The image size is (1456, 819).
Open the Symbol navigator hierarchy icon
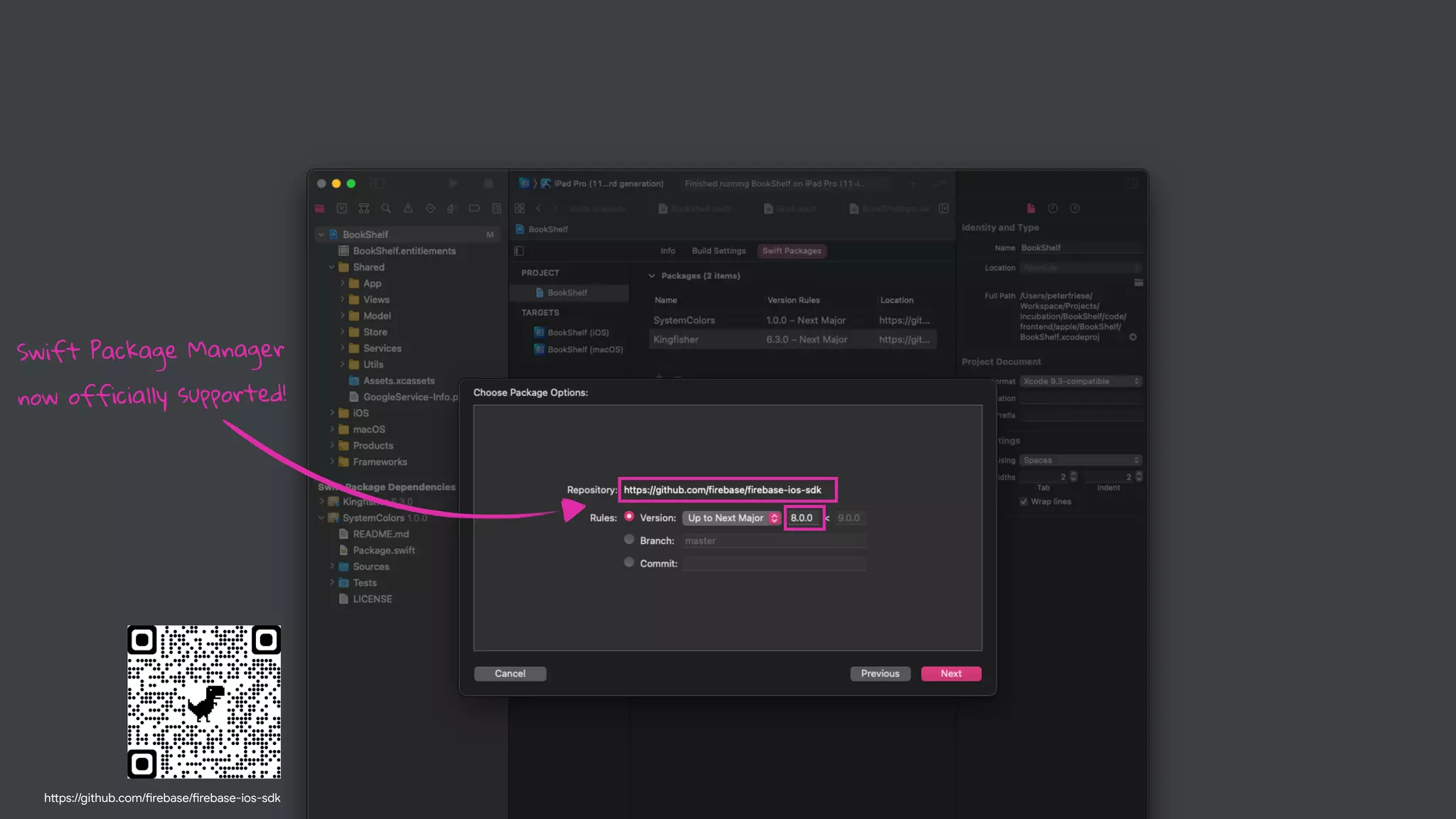pos(364,208)
